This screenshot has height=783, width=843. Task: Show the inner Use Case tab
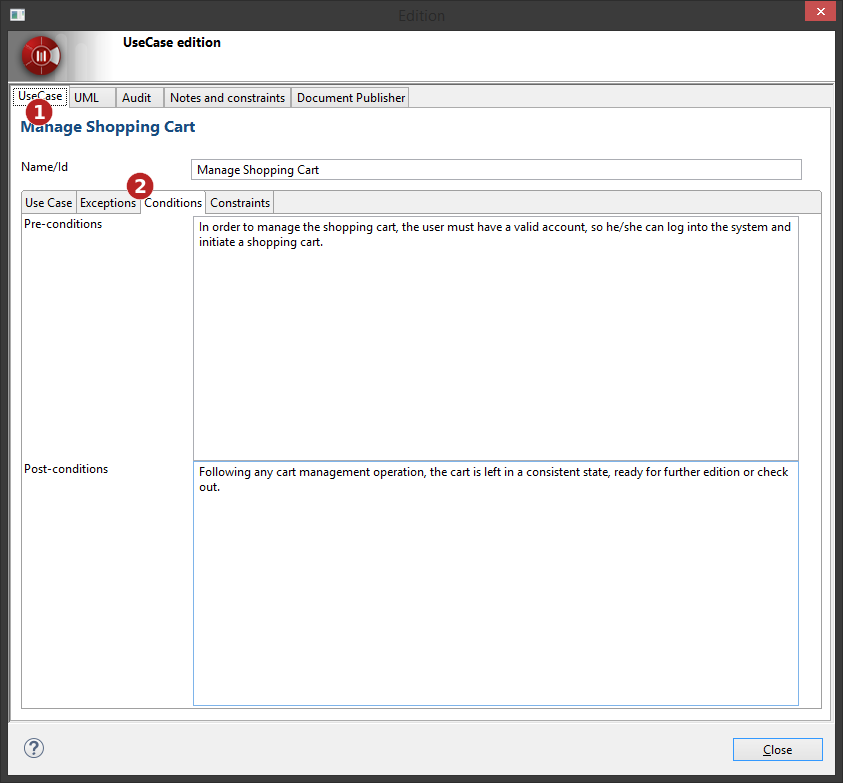[x=48, y=203]
